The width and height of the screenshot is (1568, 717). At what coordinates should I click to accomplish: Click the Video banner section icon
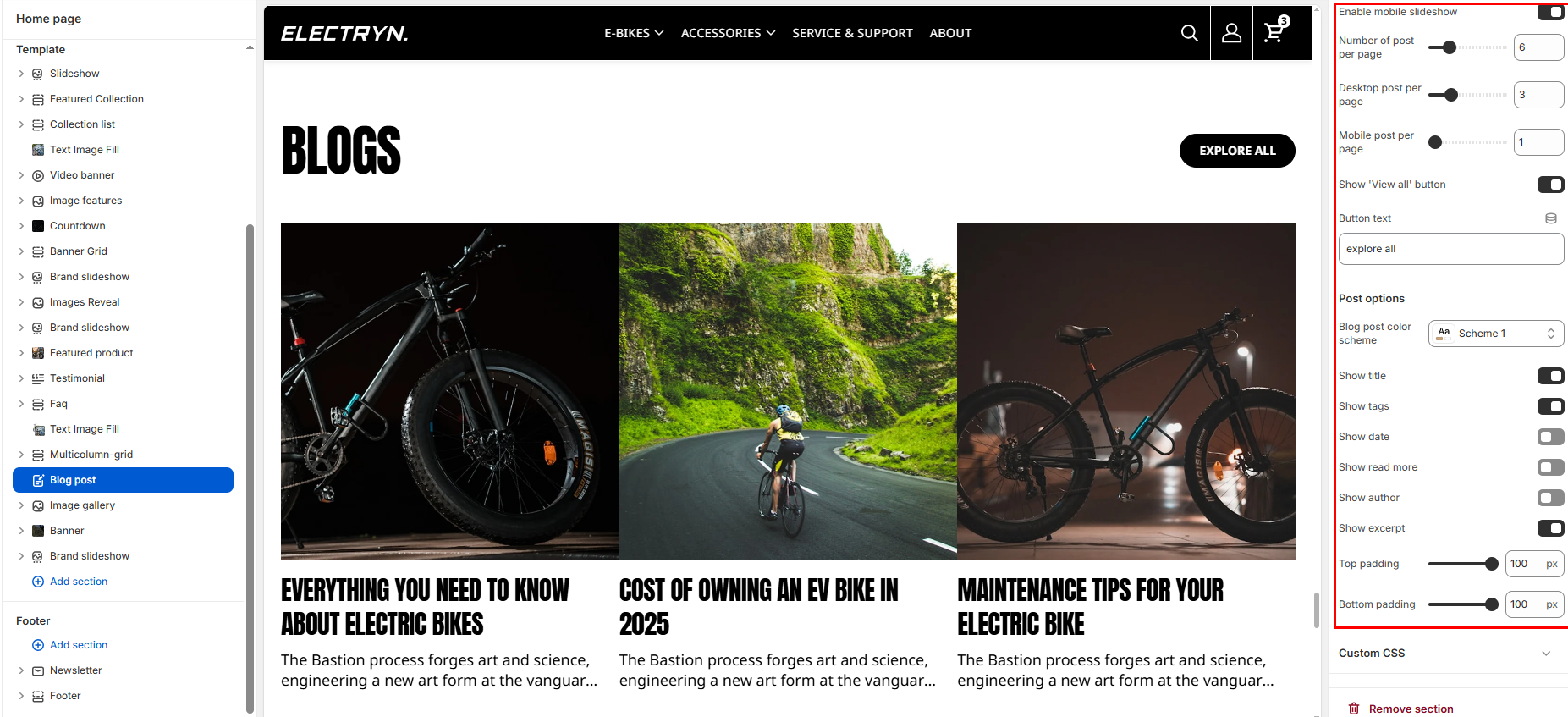click(x=38, y=175)
